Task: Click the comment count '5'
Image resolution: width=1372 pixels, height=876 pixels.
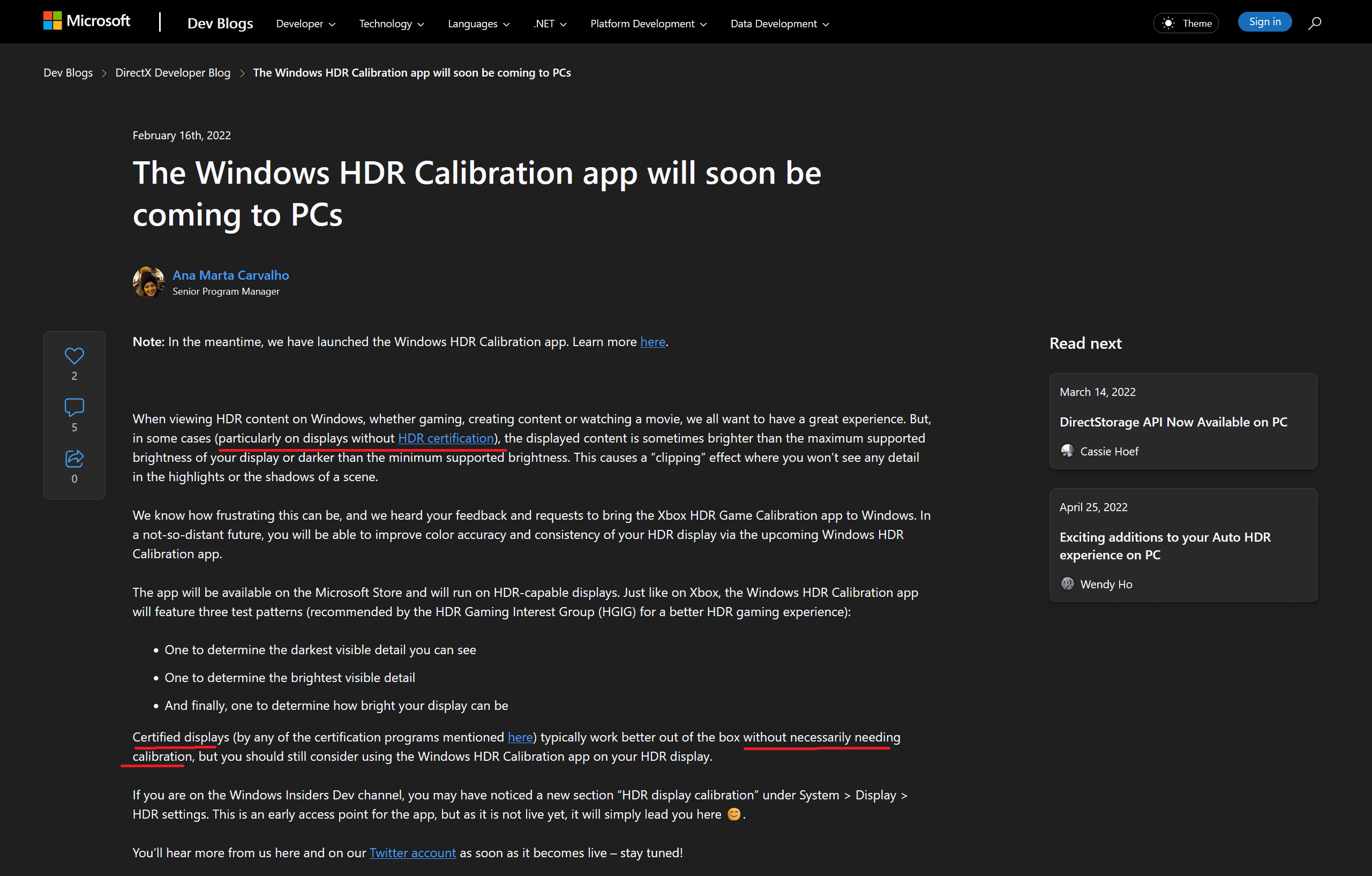Action: click(74, 427)
